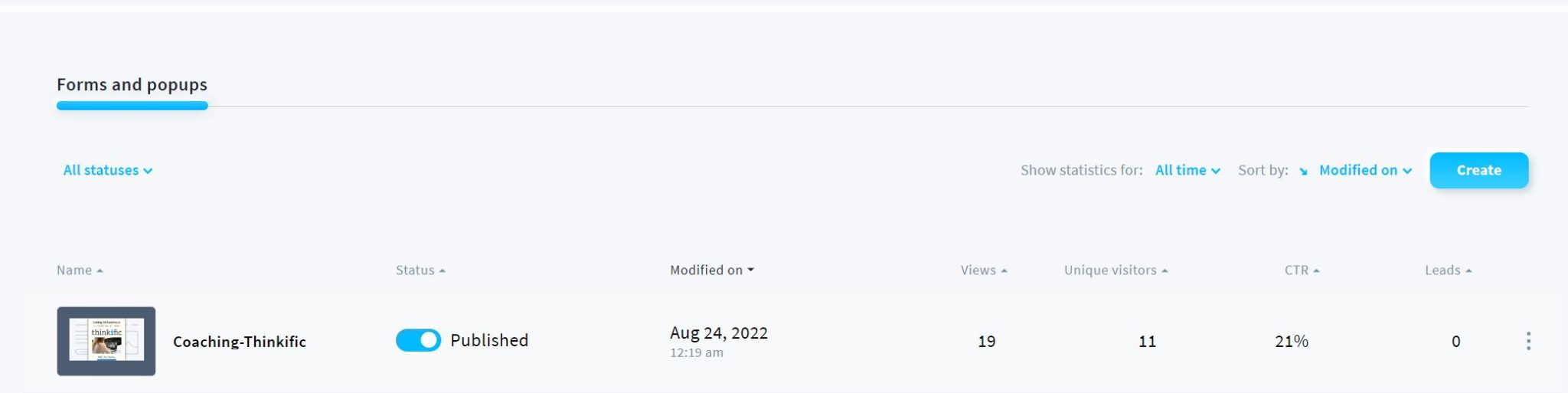The width and height of the screenshot is (1568, 393).
Task: Sort the table by CTR column
Action: click(x=1302, y=270)
